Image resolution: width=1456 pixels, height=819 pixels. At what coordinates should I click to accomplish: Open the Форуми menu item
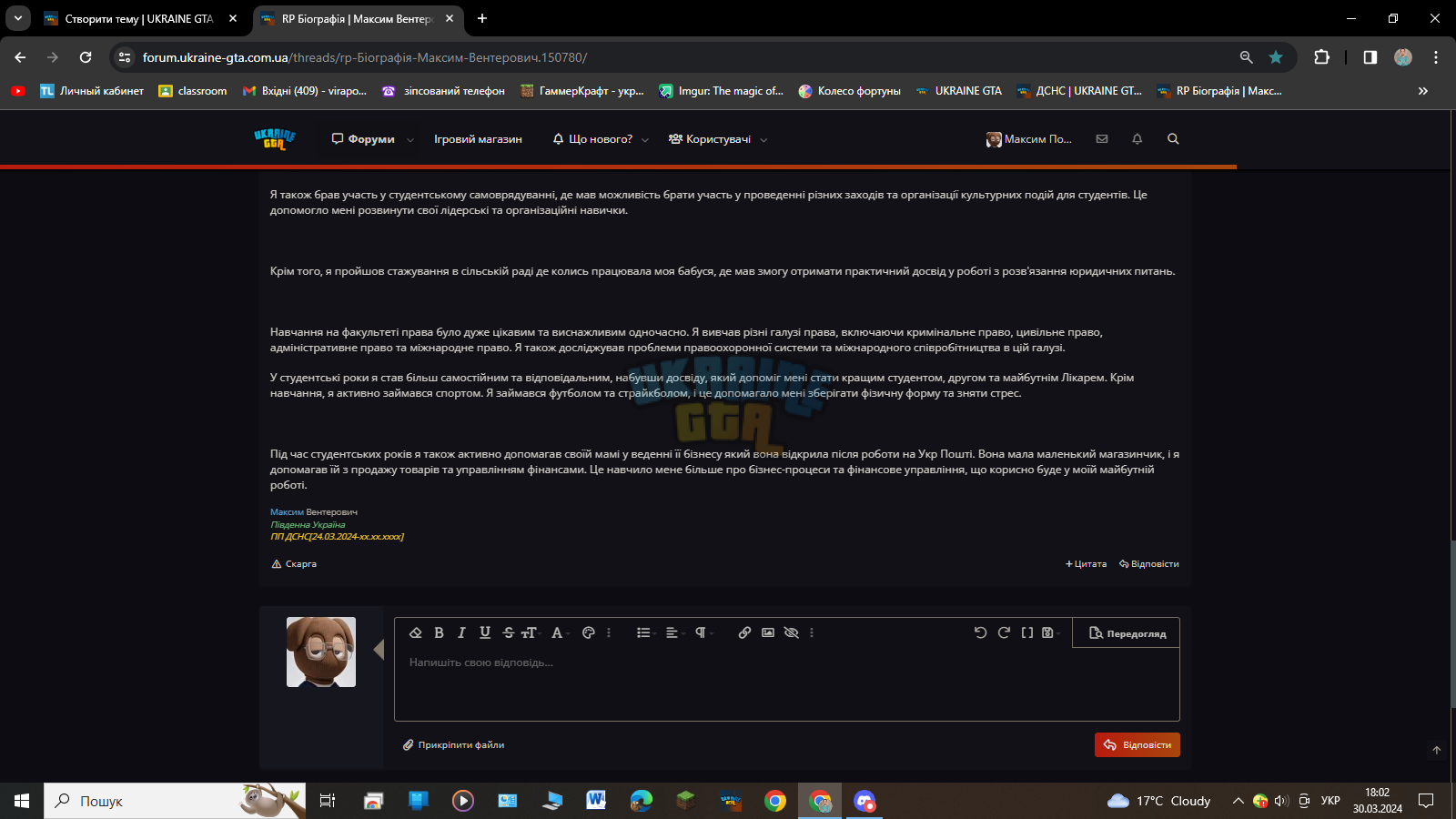tap(363, 139)
